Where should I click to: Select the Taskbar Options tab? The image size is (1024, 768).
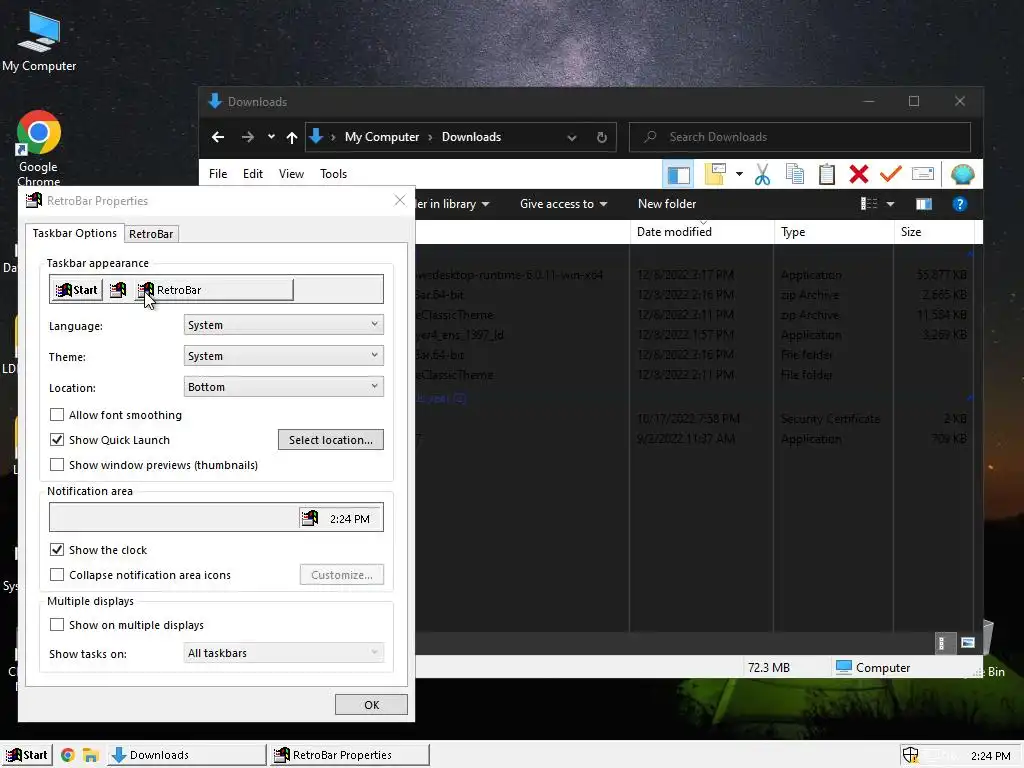pyautogui.click(x=74, y=233)
